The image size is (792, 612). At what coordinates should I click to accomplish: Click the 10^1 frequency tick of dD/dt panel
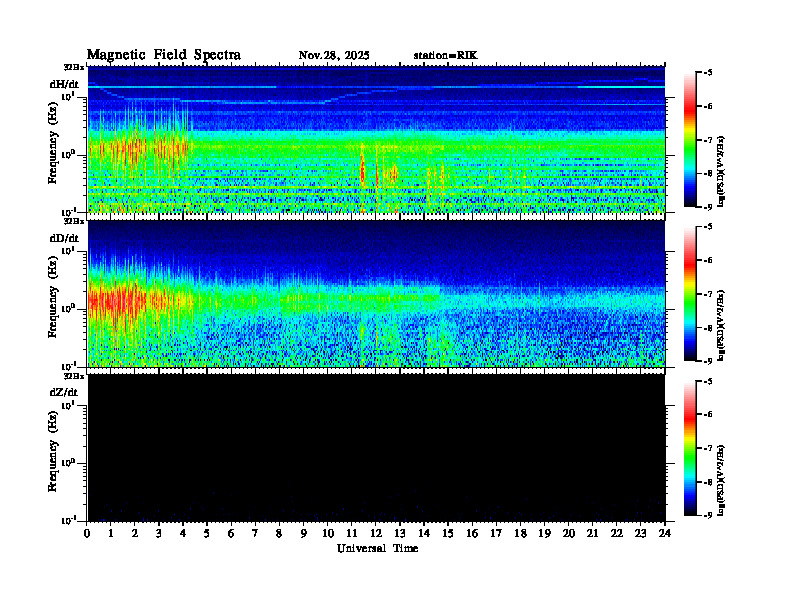(x=69, y=250)
